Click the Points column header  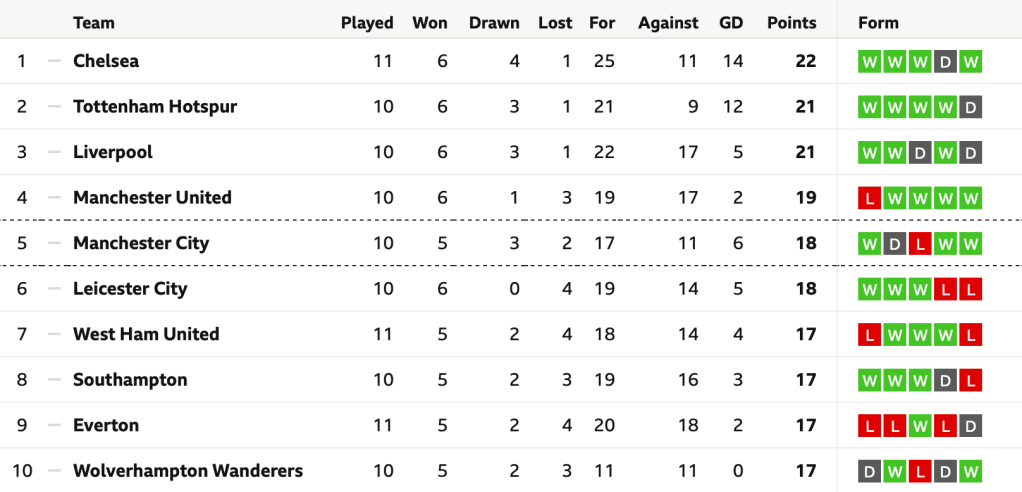point(791,23)
